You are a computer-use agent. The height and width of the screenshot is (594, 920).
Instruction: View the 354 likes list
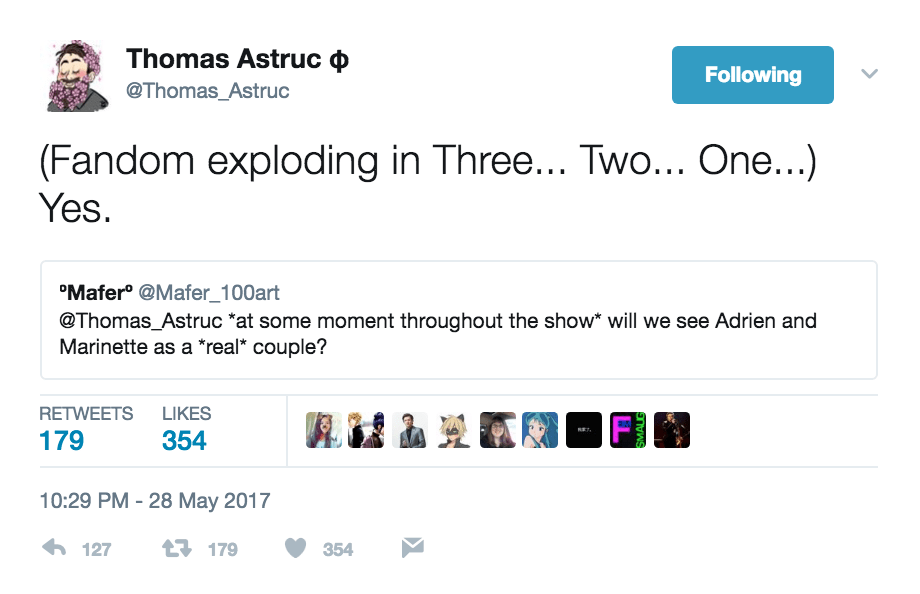(184, 441)
